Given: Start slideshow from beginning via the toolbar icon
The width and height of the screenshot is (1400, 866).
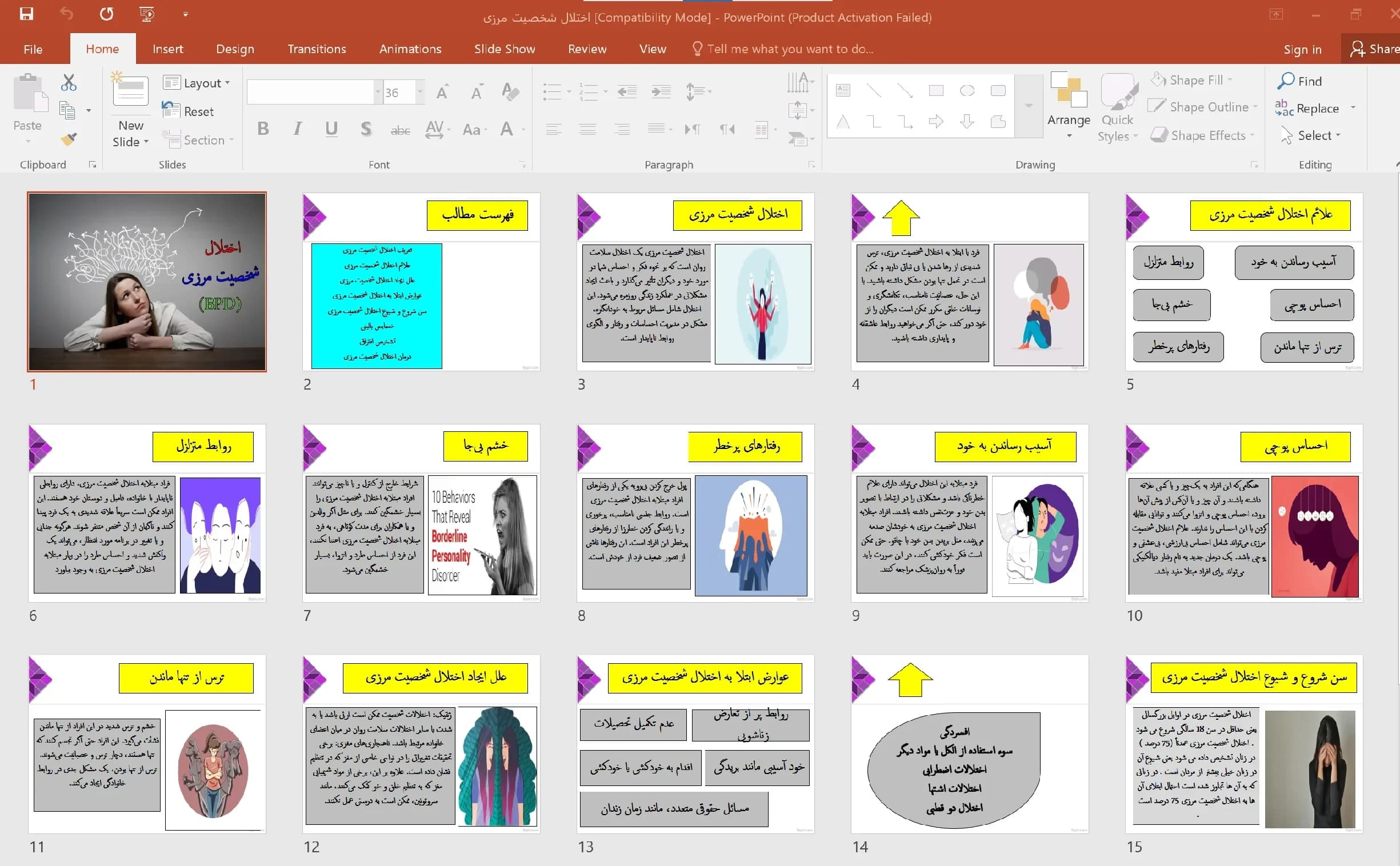Looking at the screenshot, I should (147, 14).
